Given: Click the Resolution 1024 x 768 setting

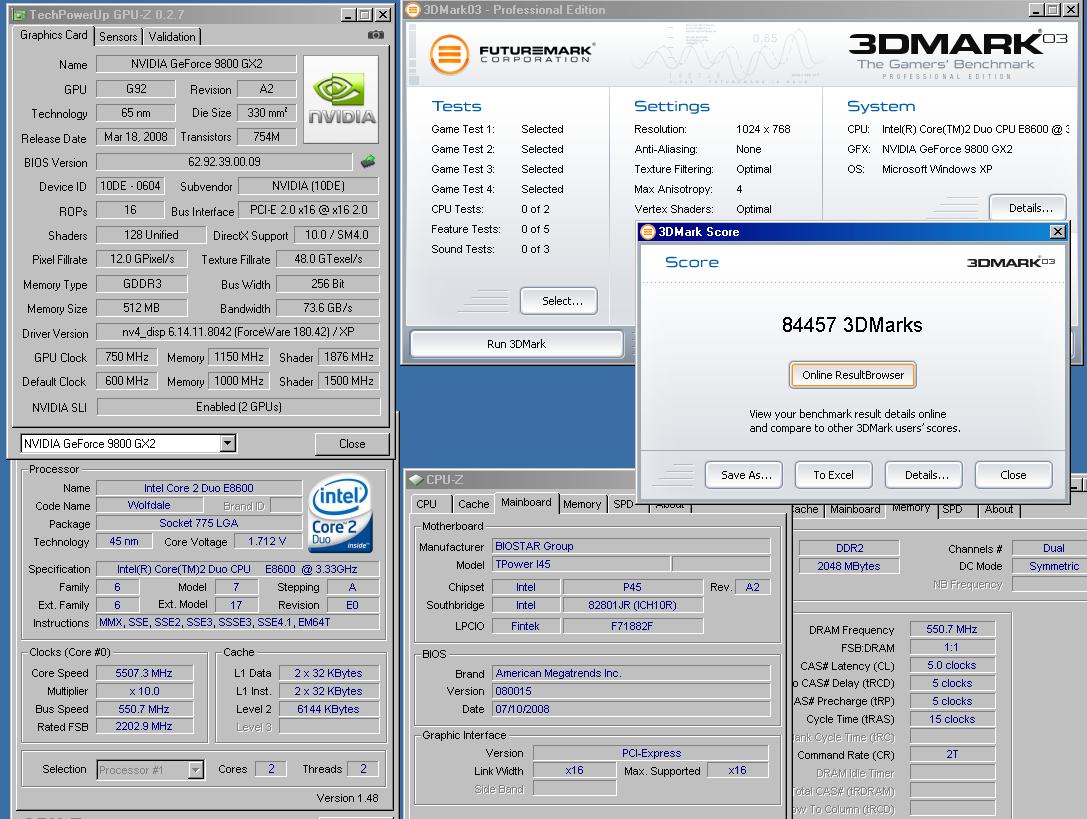Looking at the screenshot, I should tap(763, 129).
